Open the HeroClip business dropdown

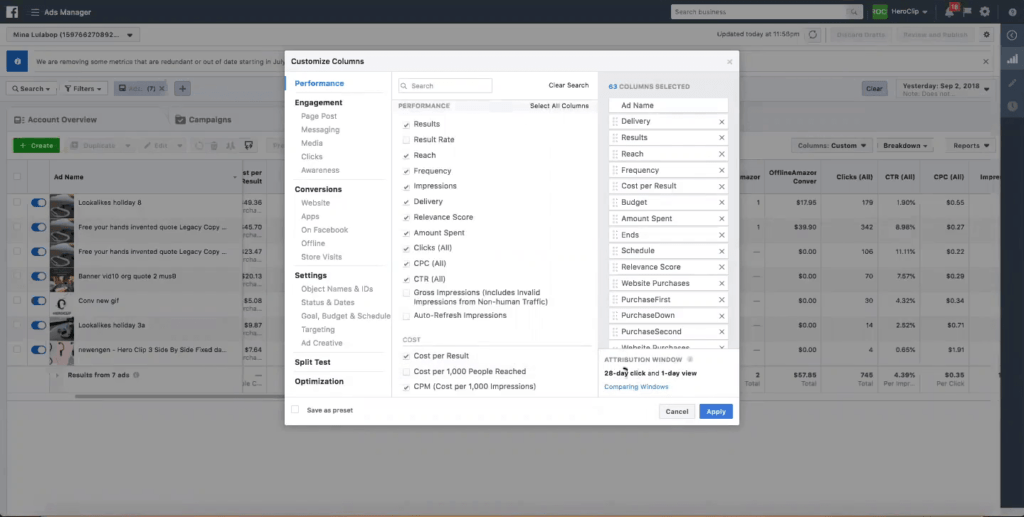(x=910, y=12)
